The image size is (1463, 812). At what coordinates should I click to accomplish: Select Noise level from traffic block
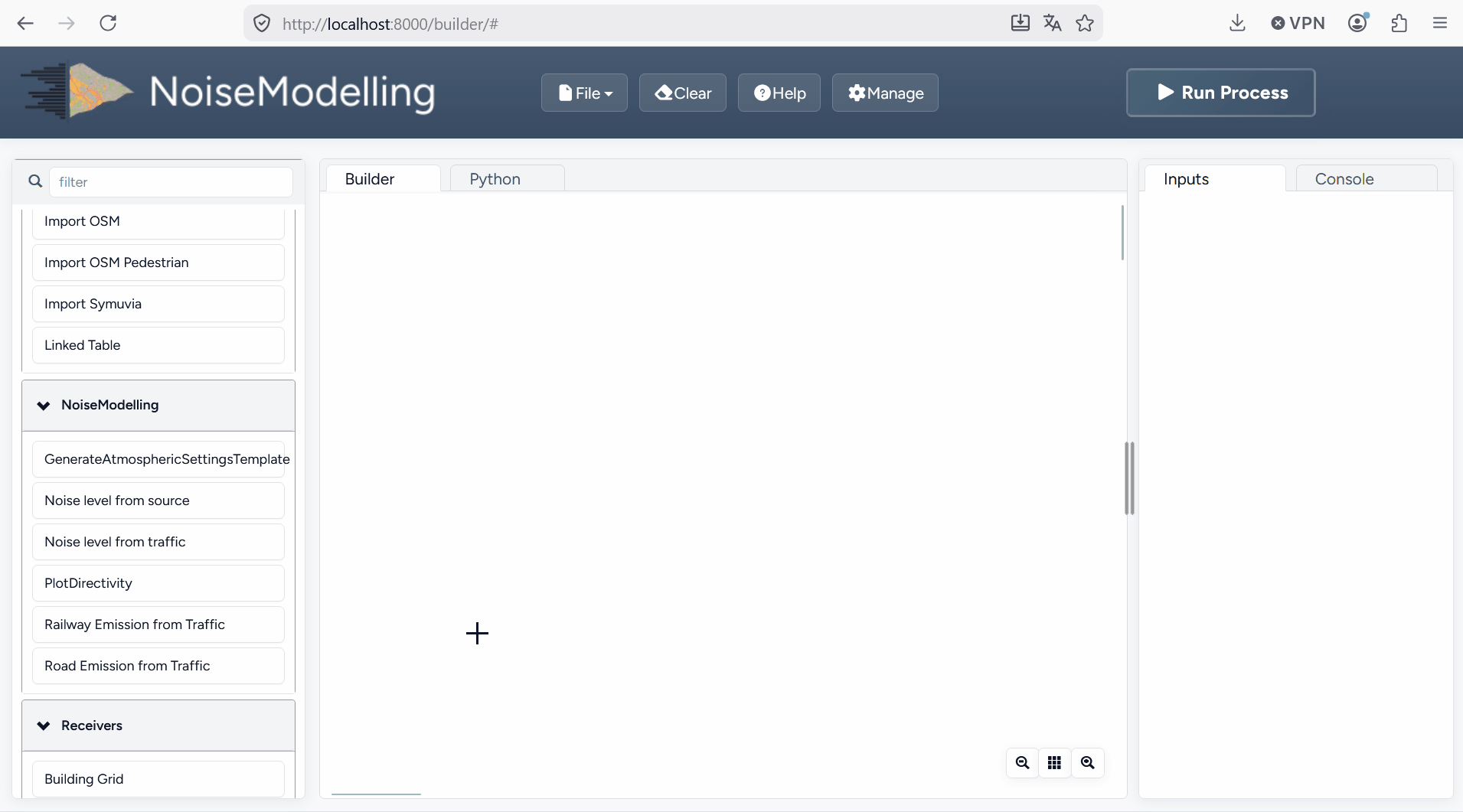pos(158,542)
